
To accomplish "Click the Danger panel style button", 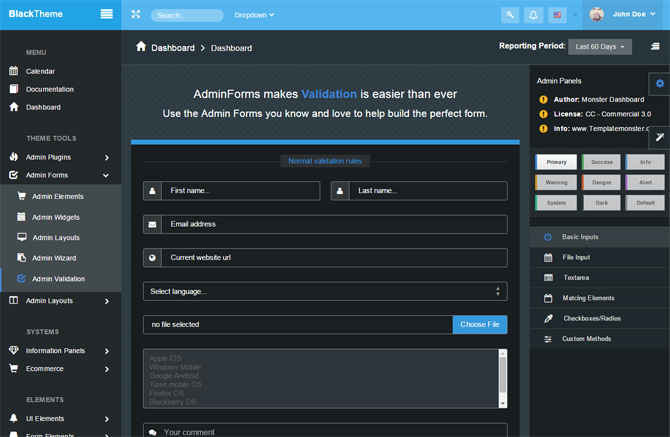I will coord(601,182).
